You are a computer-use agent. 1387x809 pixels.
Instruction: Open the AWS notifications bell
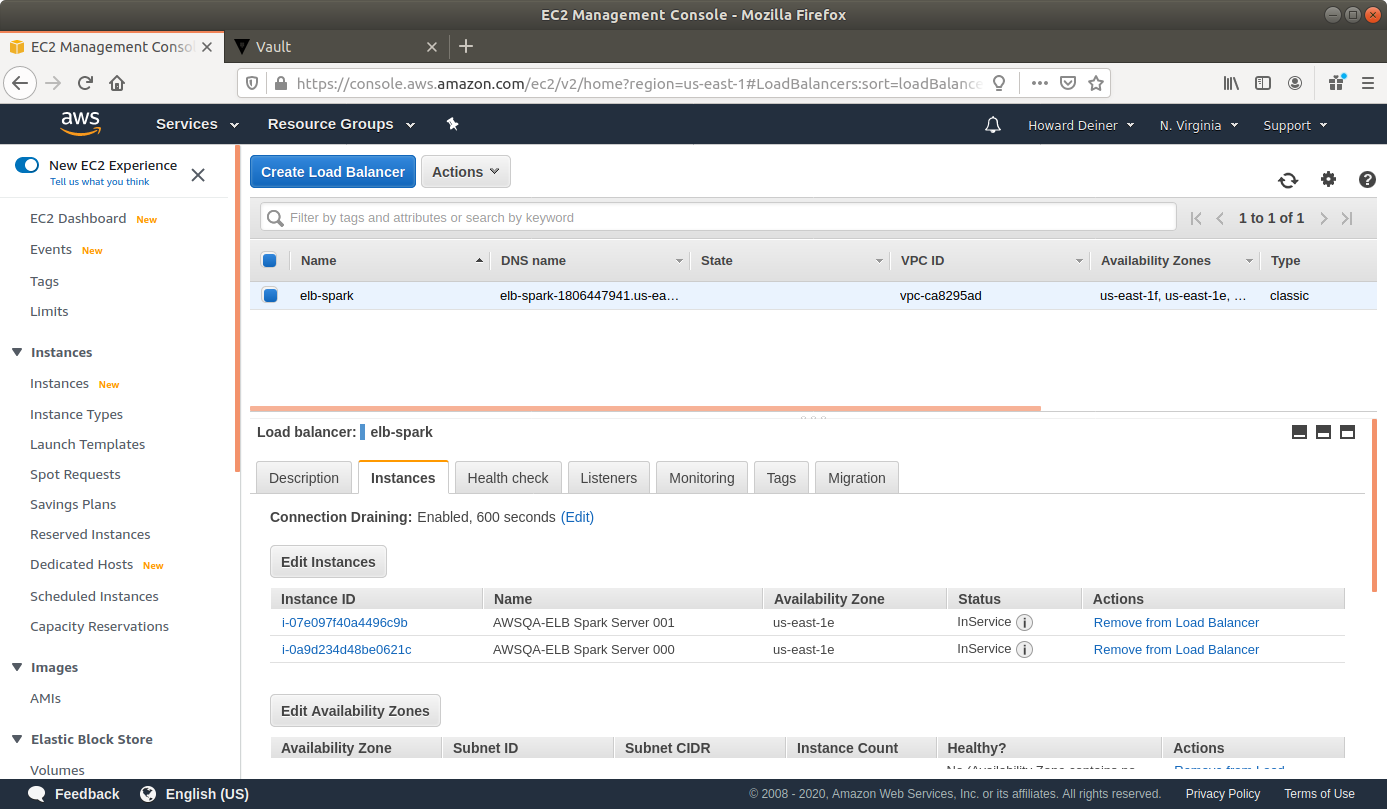pyautogui.click(x=993, y=125)
